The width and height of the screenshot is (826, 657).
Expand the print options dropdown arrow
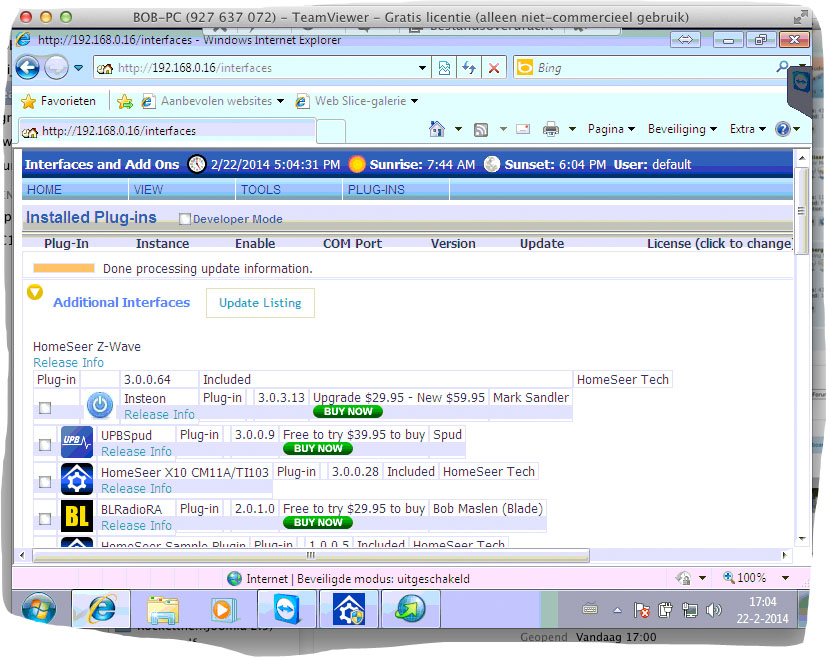[572, 129]
